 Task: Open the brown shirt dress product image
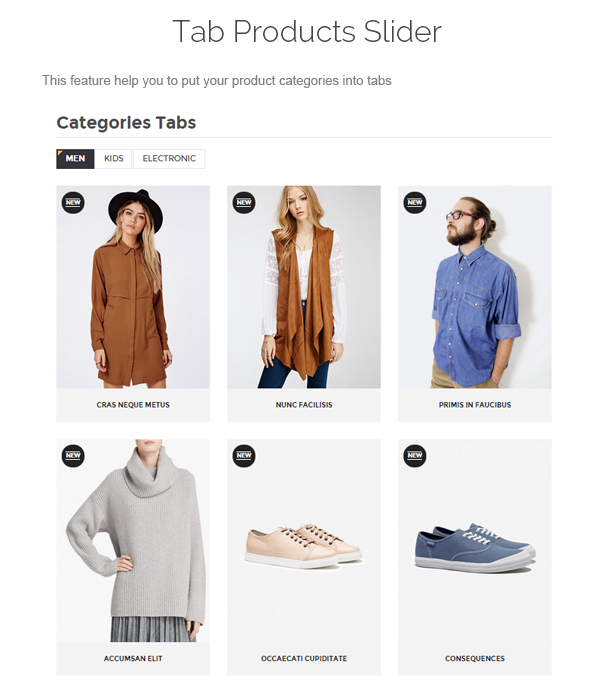[133, 287]
